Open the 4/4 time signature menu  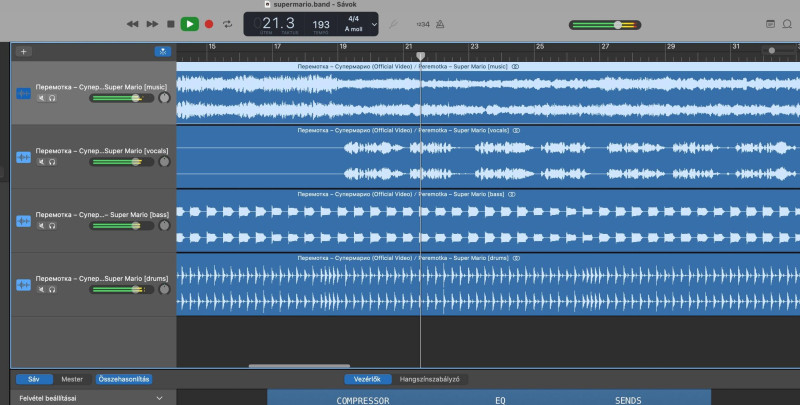pos(353,18)
